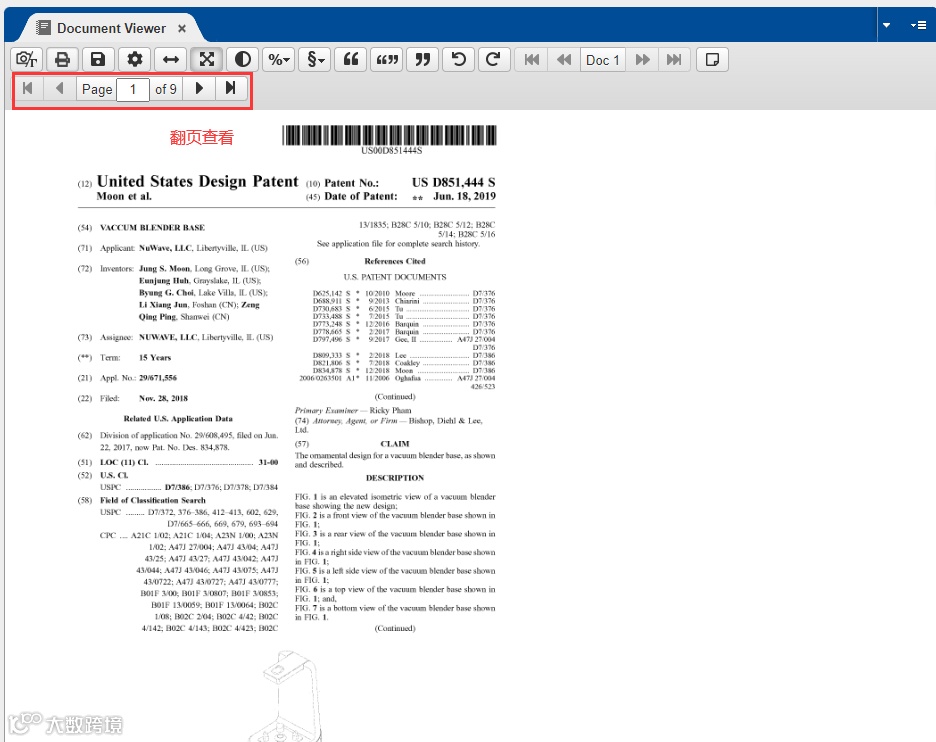Open viewer settings via the gear icon
Image resolution: width=936 pixels, height=742 pixels.
coord(135,60)
